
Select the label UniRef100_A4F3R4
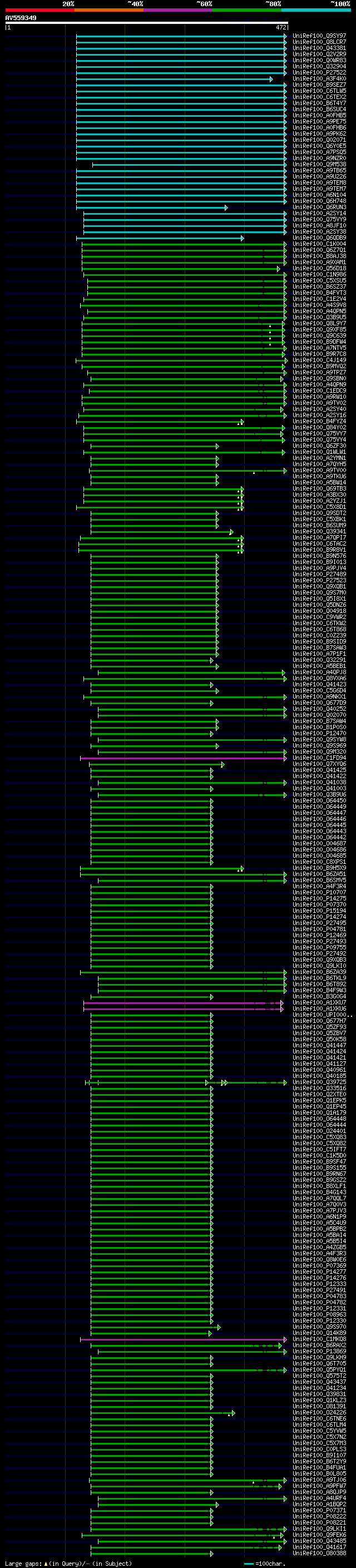[319, 887]
